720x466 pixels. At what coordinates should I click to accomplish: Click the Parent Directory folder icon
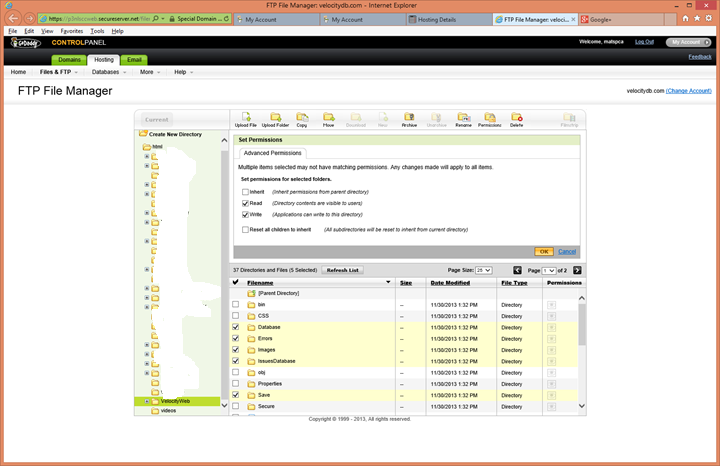[251, 293]
